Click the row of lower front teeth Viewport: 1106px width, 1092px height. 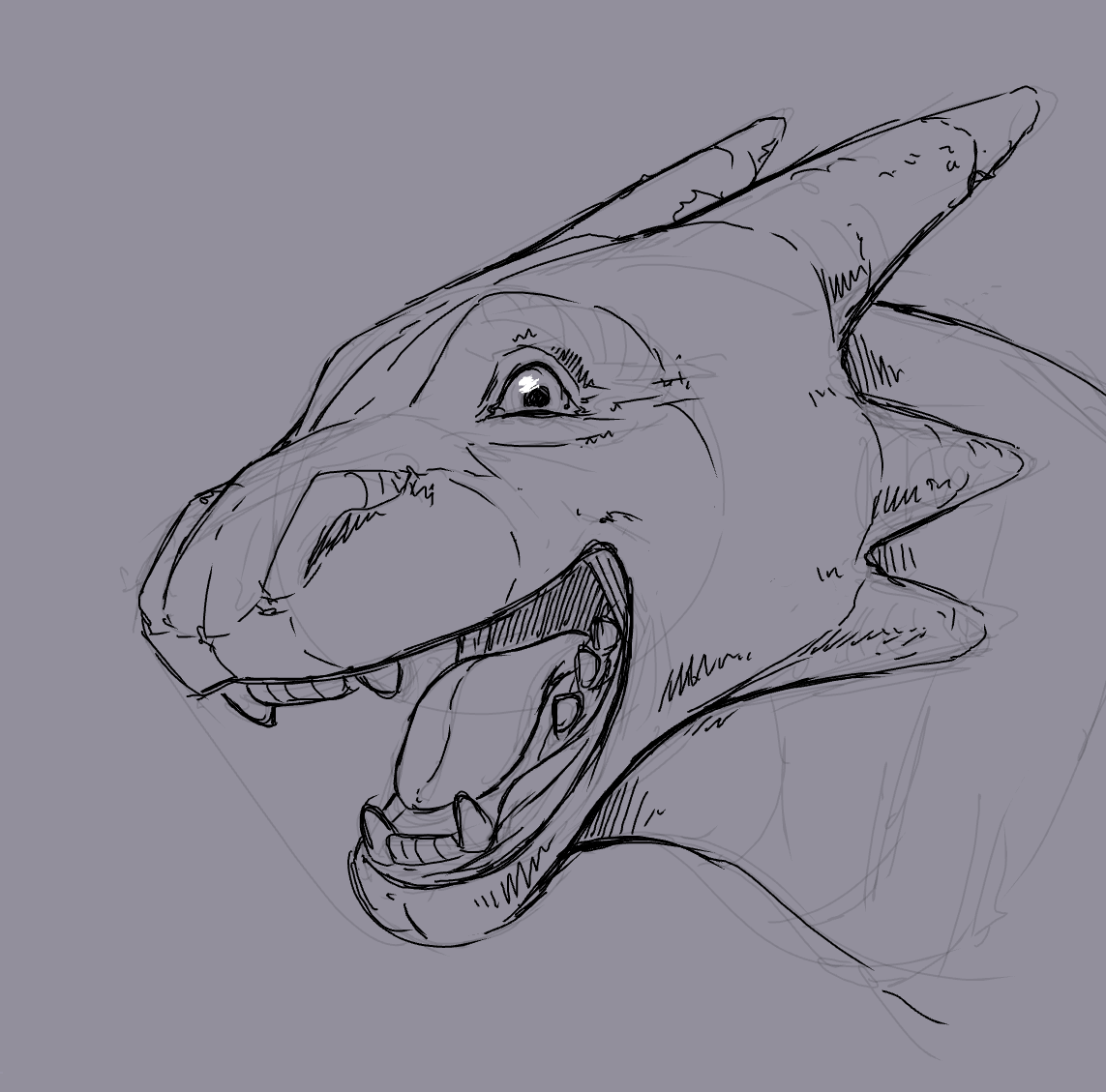point(416,848)
